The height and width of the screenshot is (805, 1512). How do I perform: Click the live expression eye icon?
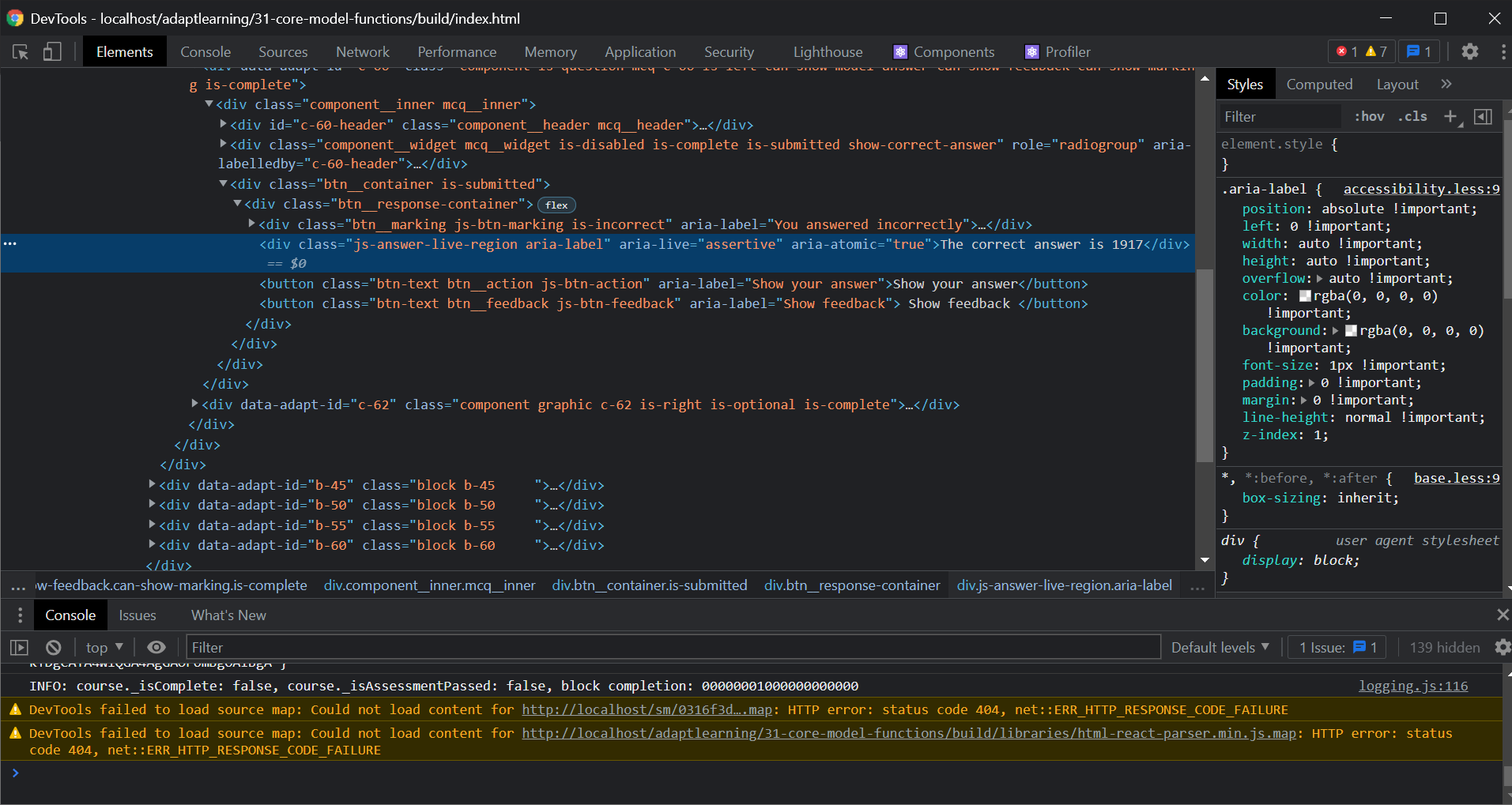(156, 648)
